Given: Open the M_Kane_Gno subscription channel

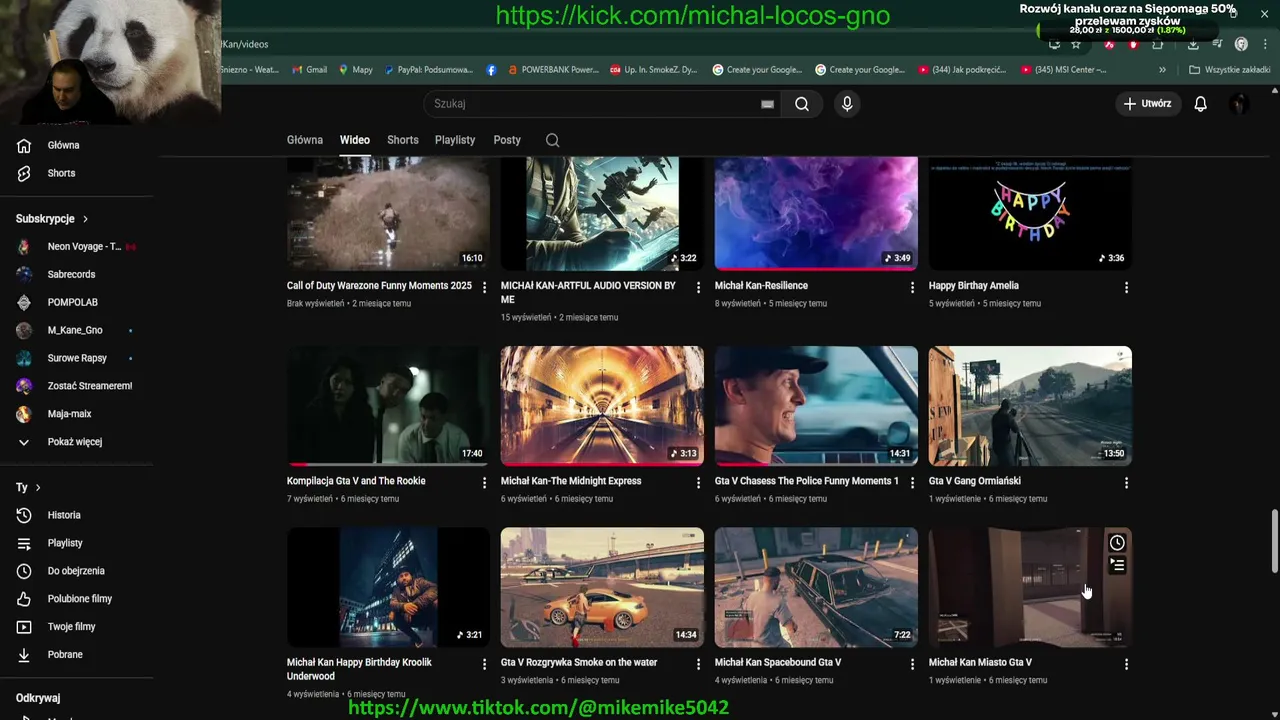Looking at the screenshot, I should pos(76,331).
